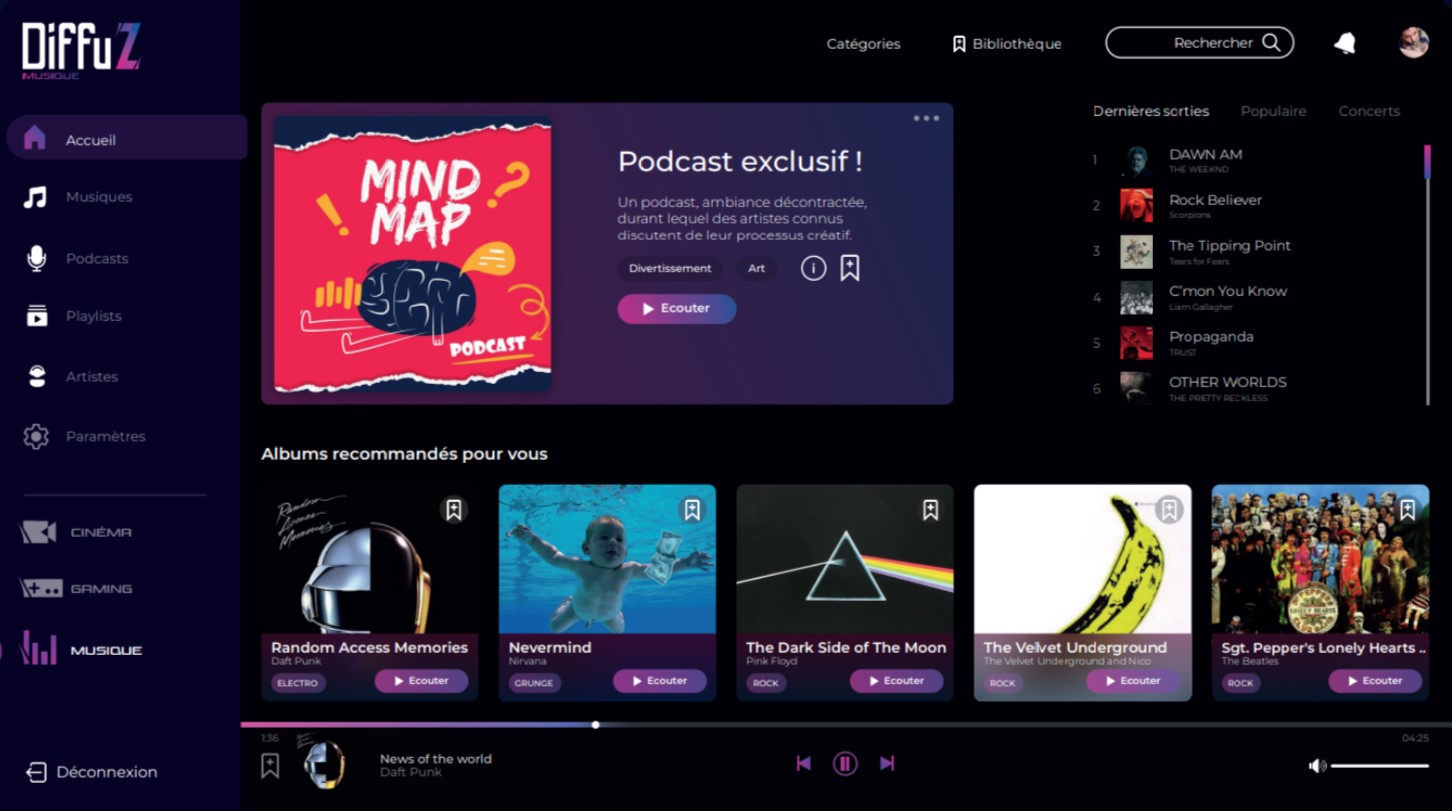
Task: Open three-dot menu on podcast banner
Action: coord(926,119)
